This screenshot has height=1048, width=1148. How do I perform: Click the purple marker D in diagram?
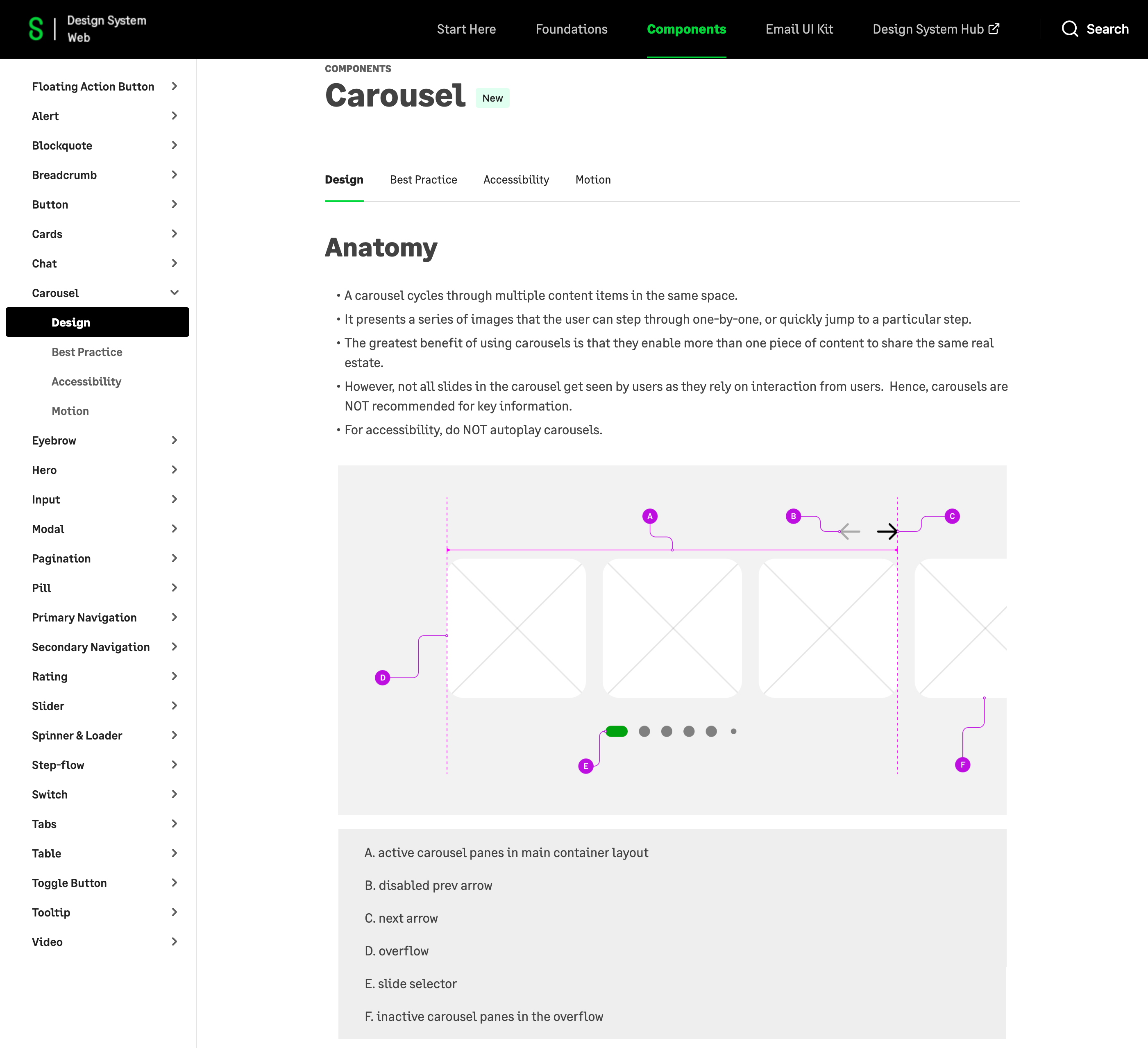(x=383, y=677)
